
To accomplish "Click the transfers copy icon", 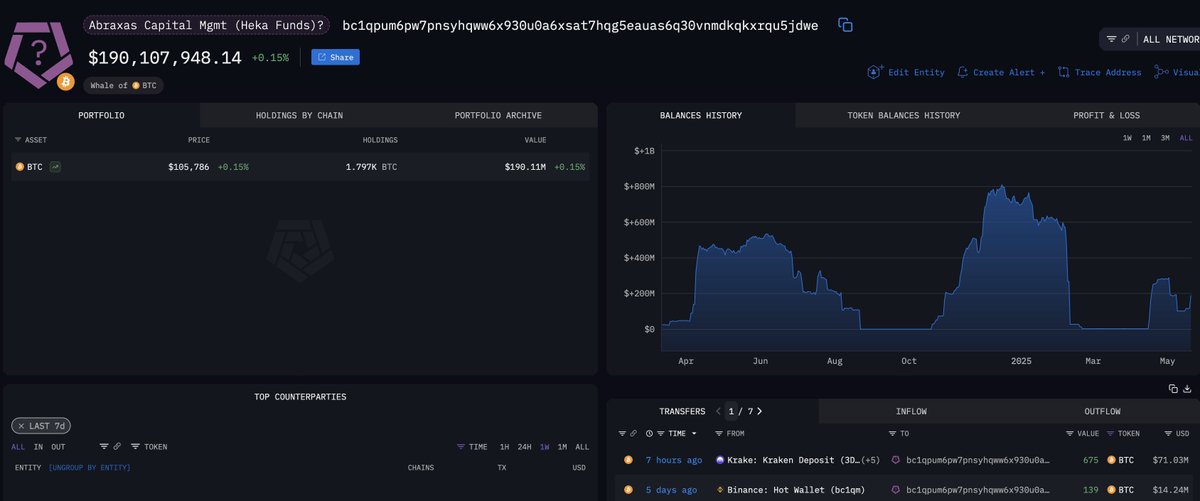I will point(1174,389).
